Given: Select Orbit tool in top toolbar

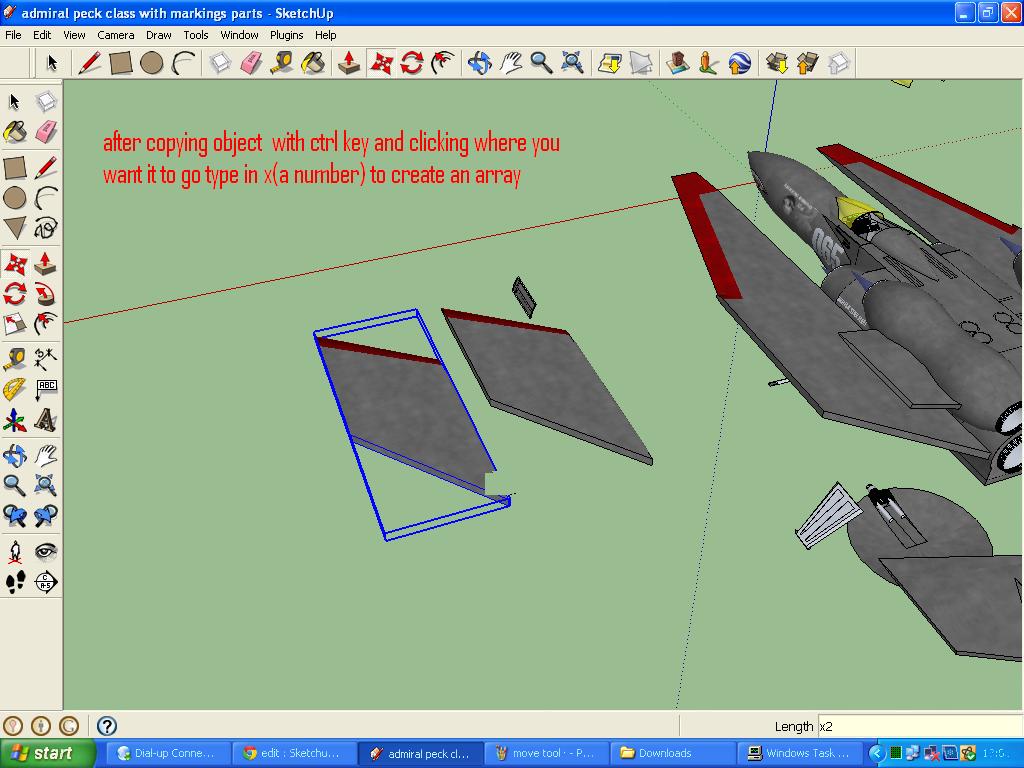Looking at the screenshot, I should [x=479, y=63].
